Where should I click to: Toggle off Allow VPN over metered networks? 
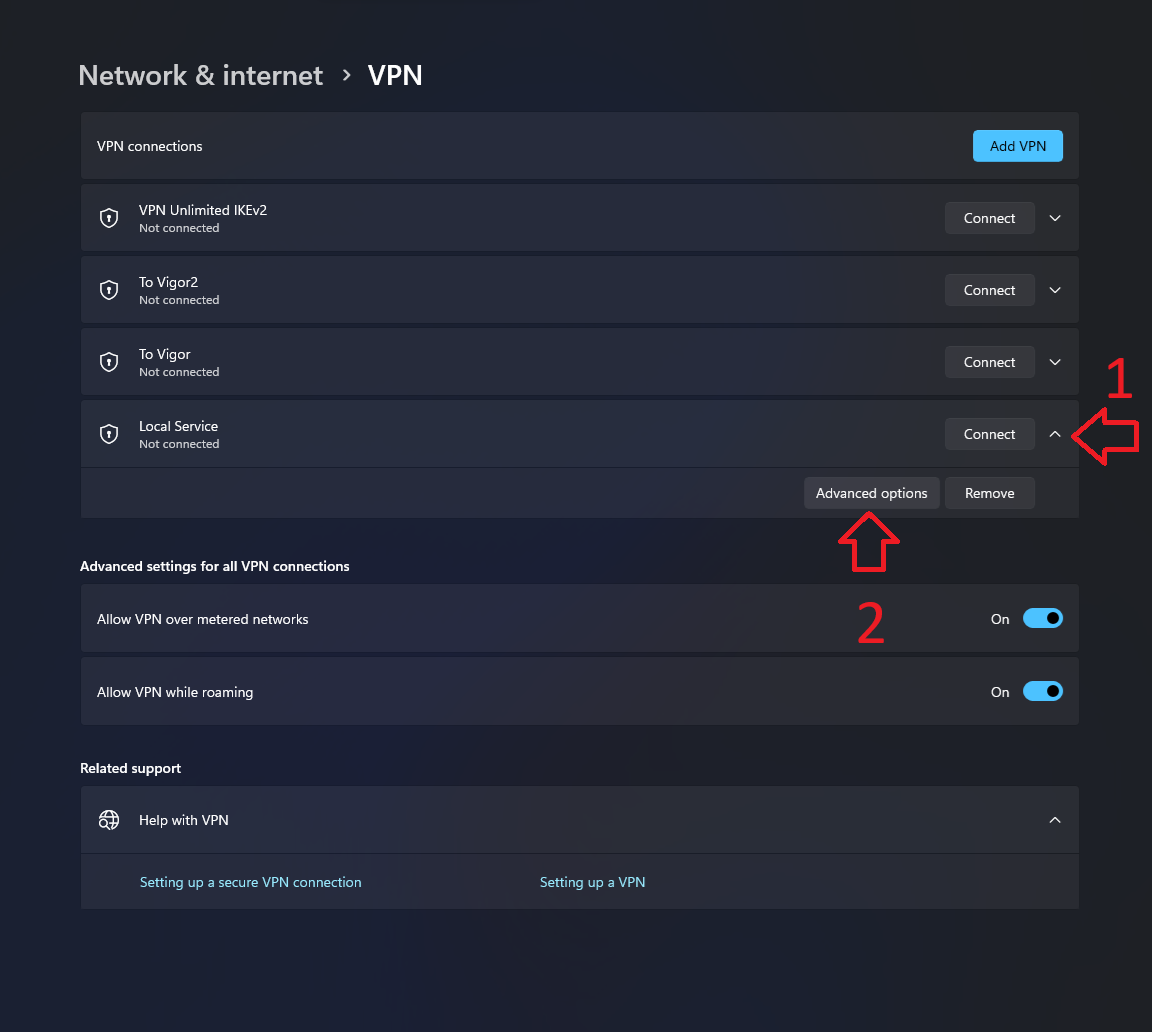(1042, 618)
